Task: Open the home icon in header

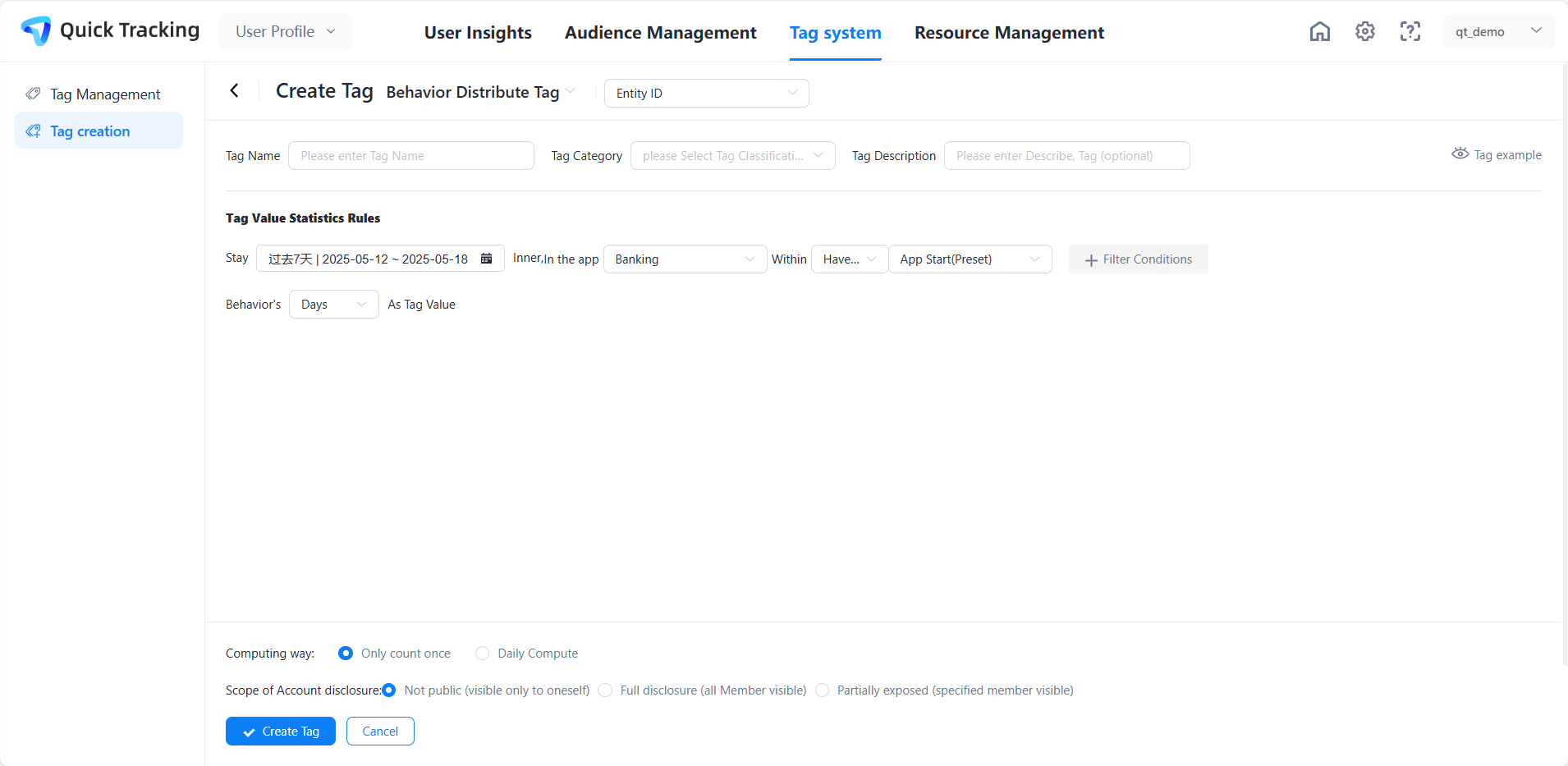Action: 1320,31
